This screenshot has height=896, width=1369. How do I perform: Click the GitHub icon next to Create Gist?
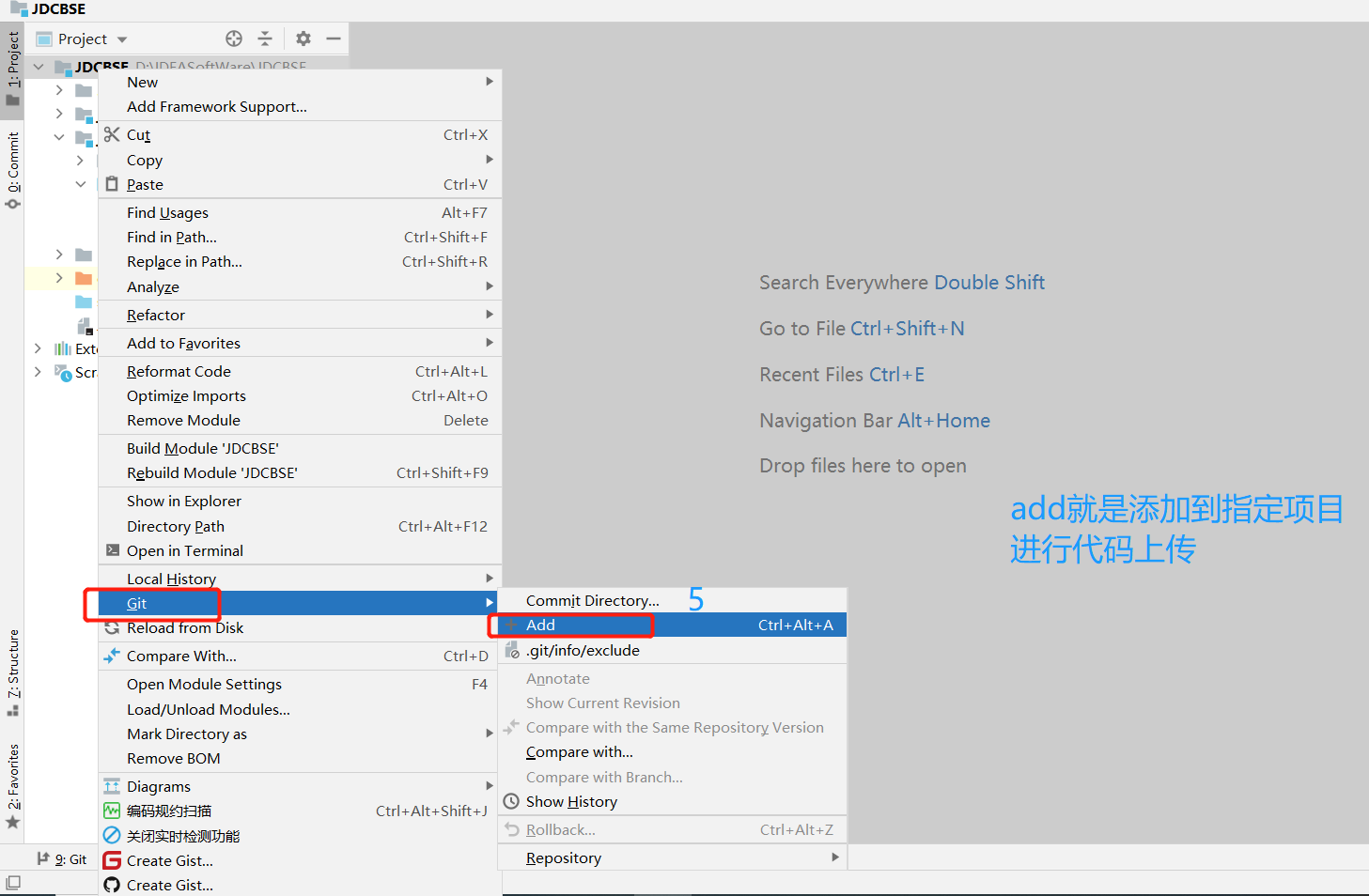click(x=113, y=884)
